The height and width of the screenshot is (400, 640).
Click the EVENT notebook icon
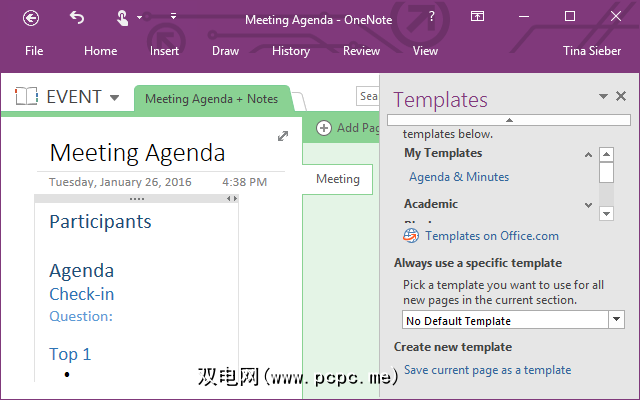(x=27, y=97)
